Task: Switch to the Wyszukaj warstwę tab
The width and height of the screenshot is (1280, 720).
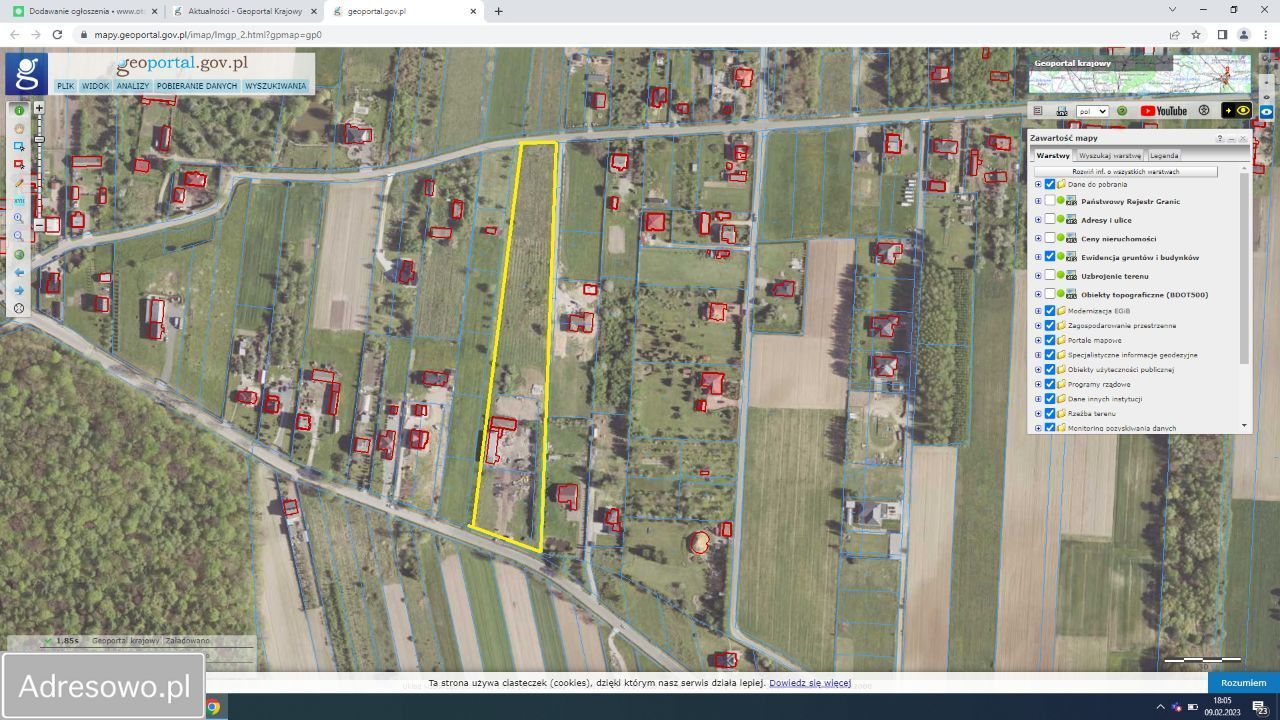Action: pyautogui.click(x=1110, y=155)
